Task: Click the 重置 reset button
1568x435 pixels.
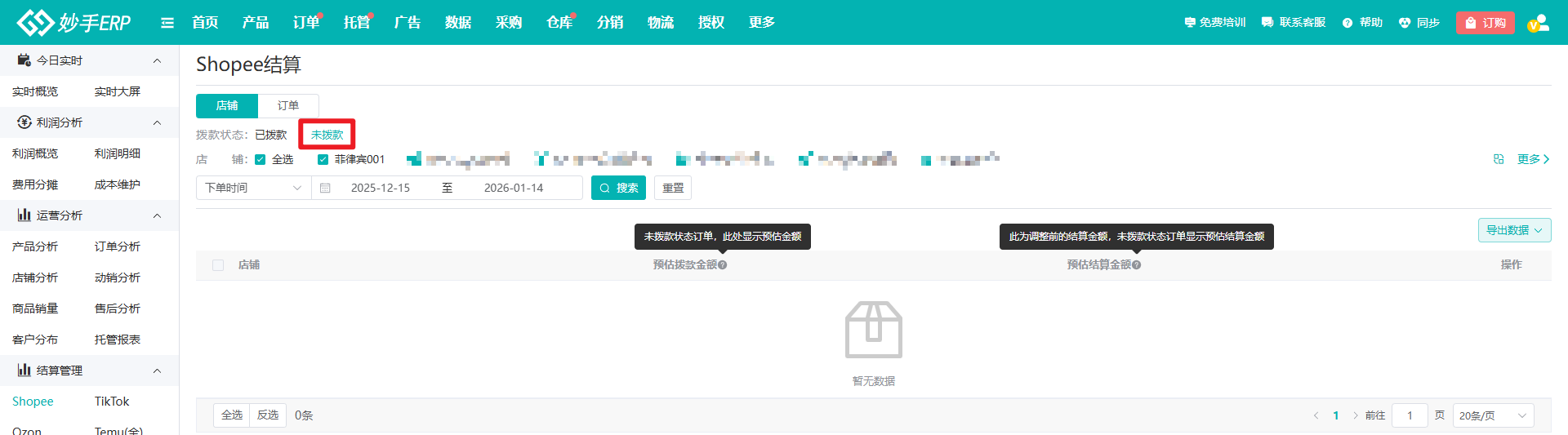Action: pyautogui.click(x=673, y=188)
